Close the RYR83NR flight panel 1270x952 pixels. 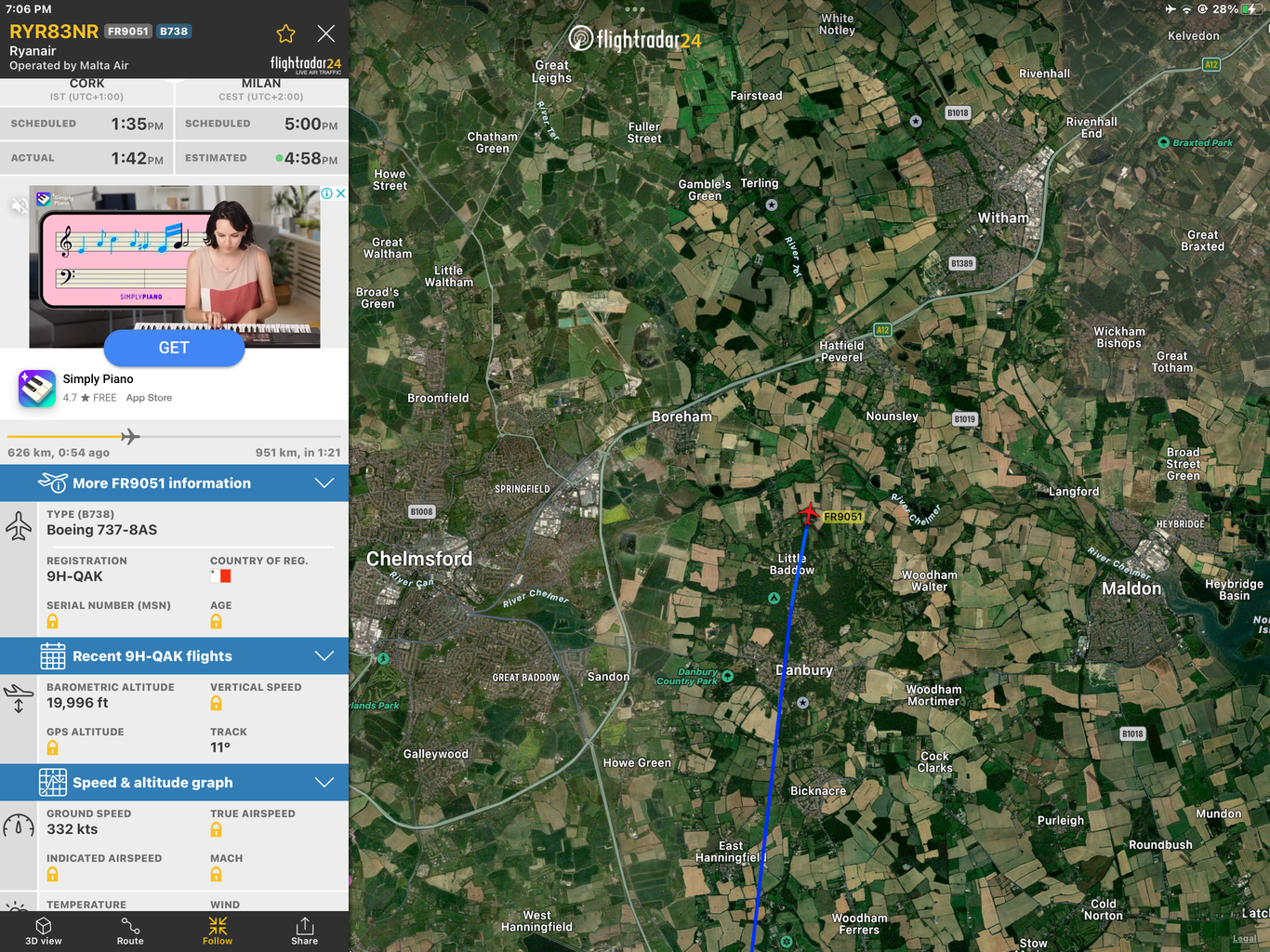point(326,34)
